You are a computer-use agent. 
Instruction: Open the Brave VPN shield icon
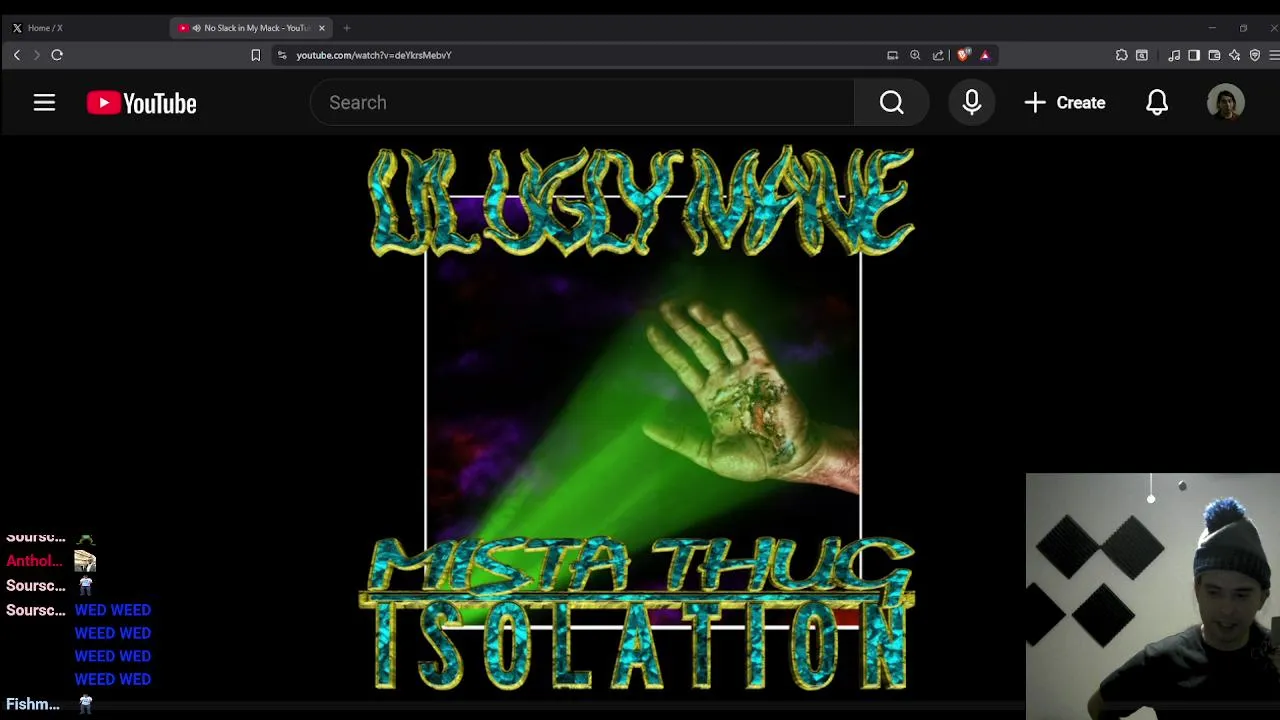click(x=1255, y=55)
